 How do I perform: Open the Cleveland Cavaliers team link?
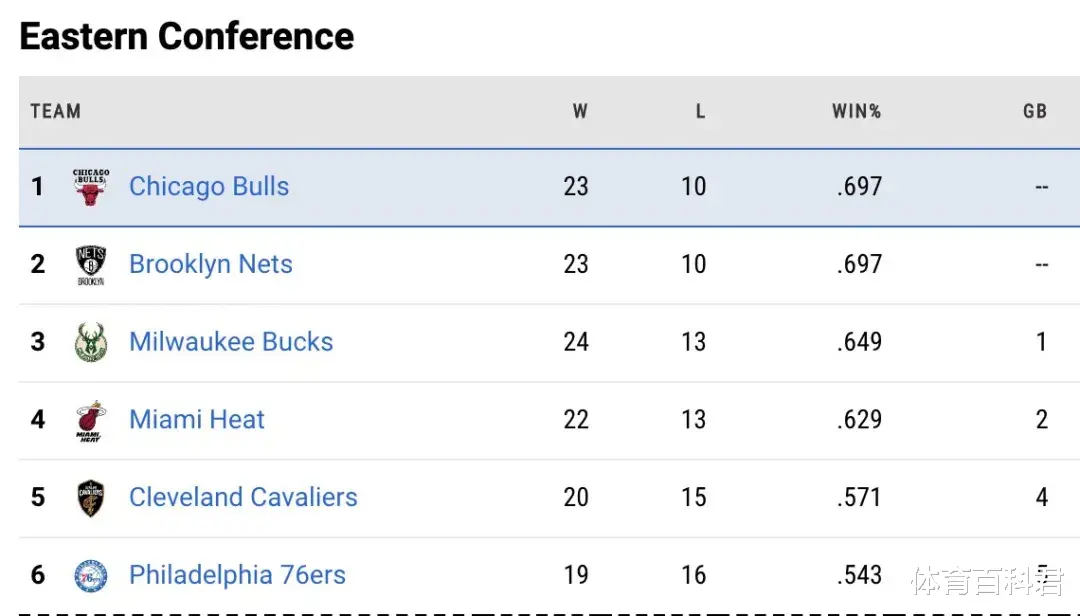click(x=243, y=497)
